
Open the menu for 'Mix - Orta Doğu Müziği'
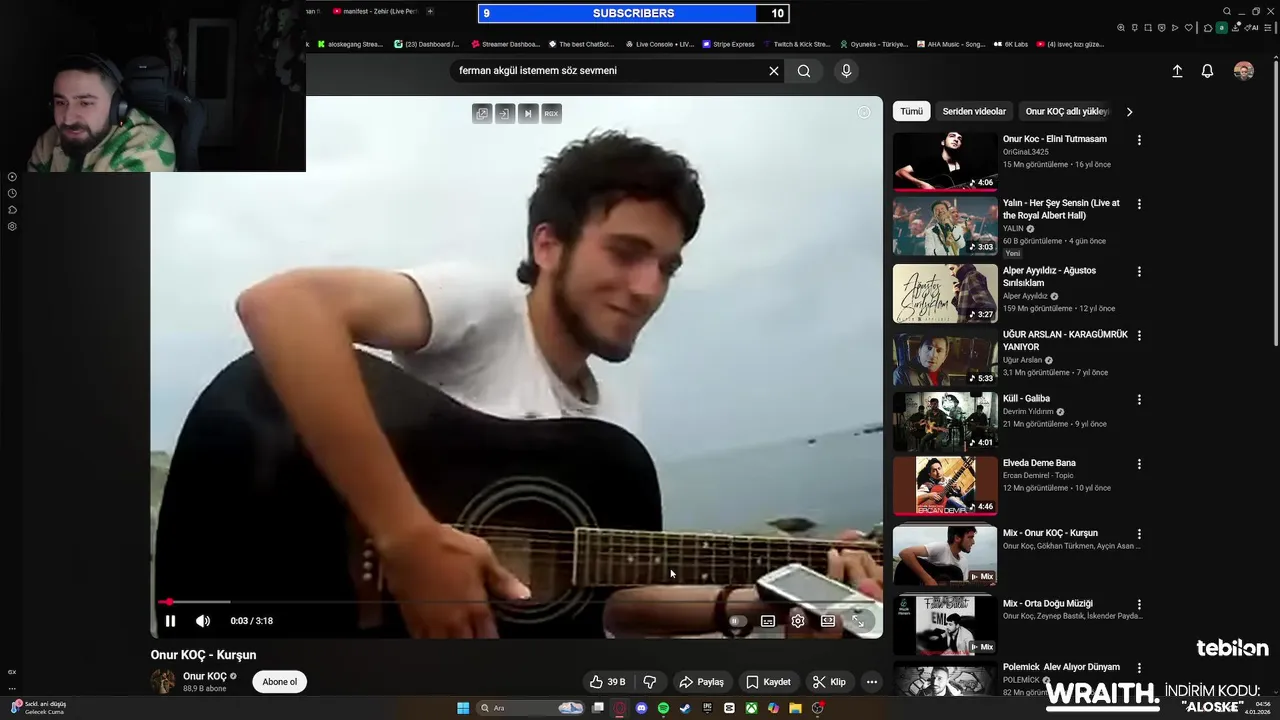[1138, 604]
